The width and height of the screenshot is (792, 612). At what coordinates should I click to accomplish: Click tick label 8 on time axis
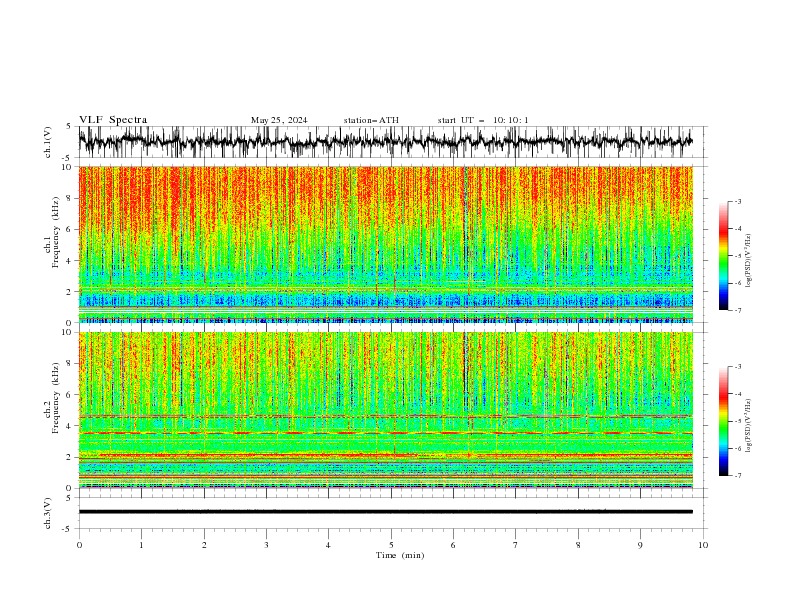tap(578, 545)
